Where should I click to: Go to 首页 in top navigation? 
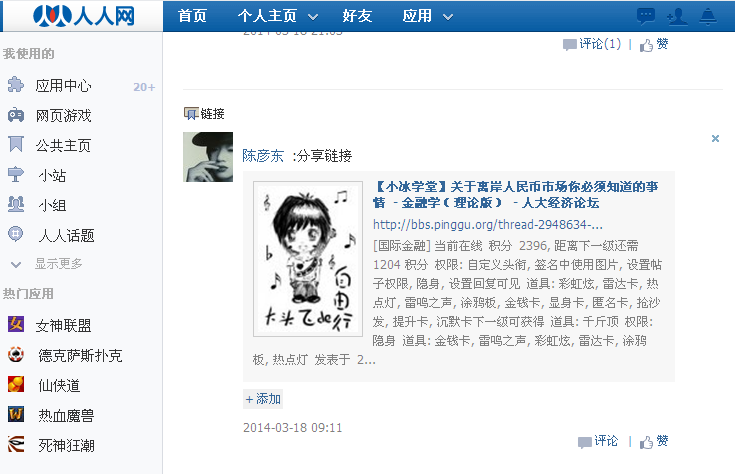192,16
